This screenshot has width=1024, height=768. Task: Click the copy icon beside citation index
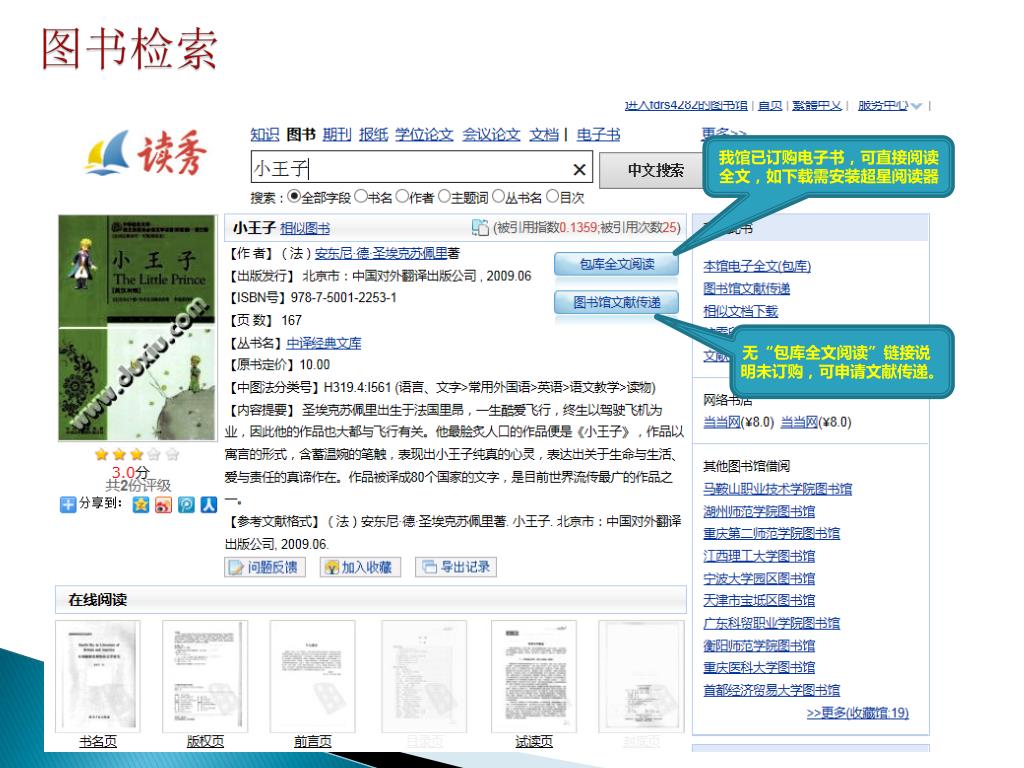[480, 227]
